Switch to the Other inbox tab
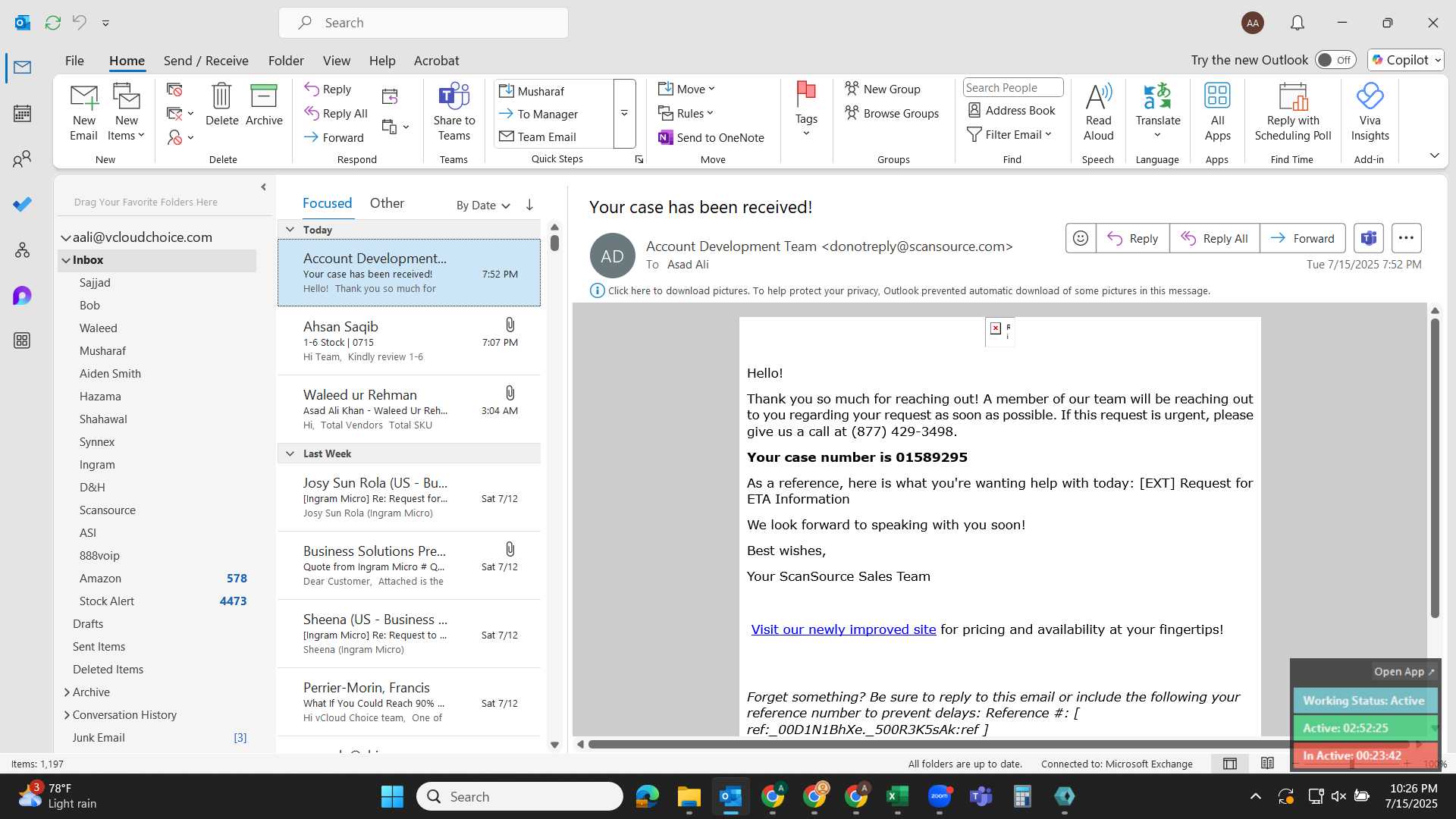The height and width of the screenshot is (819, 1456). pyautogui.click(x=387, y=203)
